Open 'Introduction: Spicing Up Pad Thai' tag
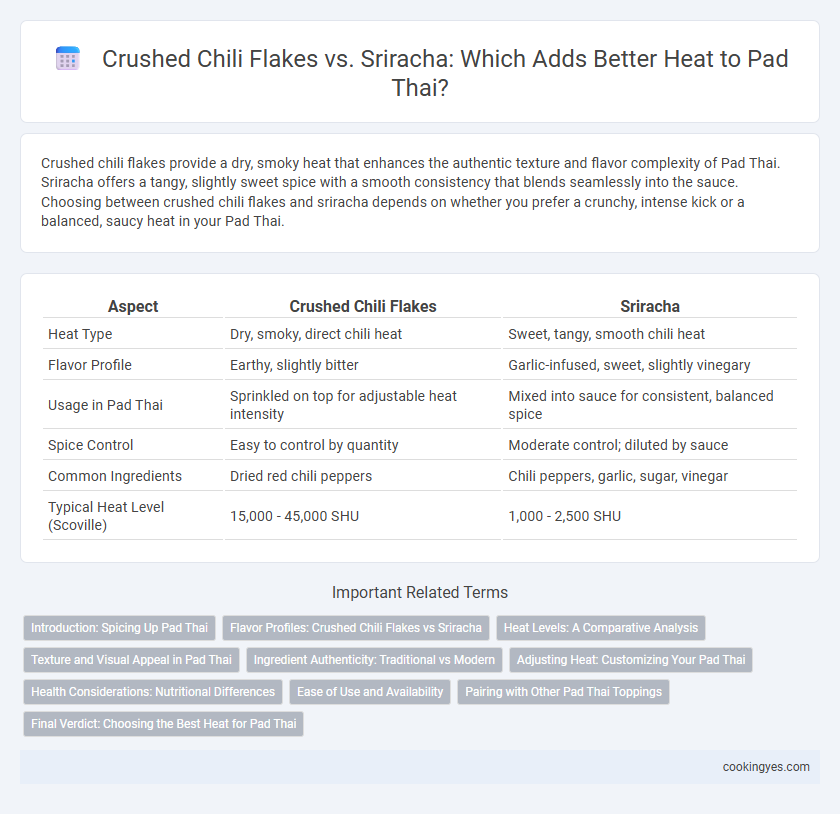This screenshot has height=814, width=840. point(119,628)
